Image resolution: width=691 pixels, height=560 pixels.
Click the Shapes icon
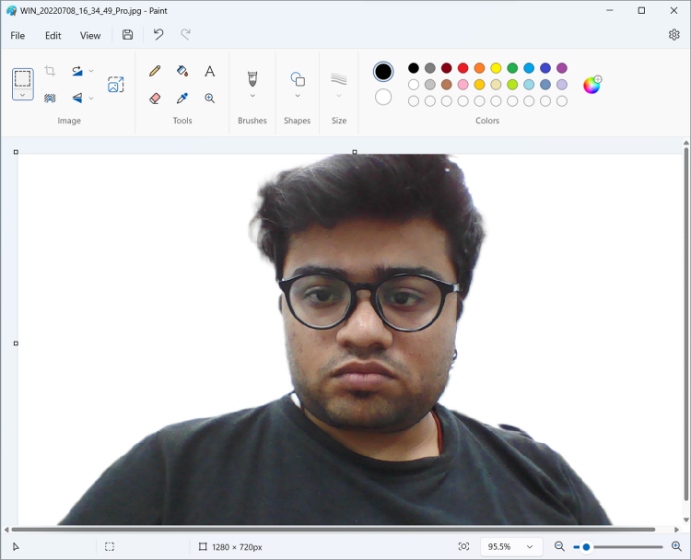(297, 79)
